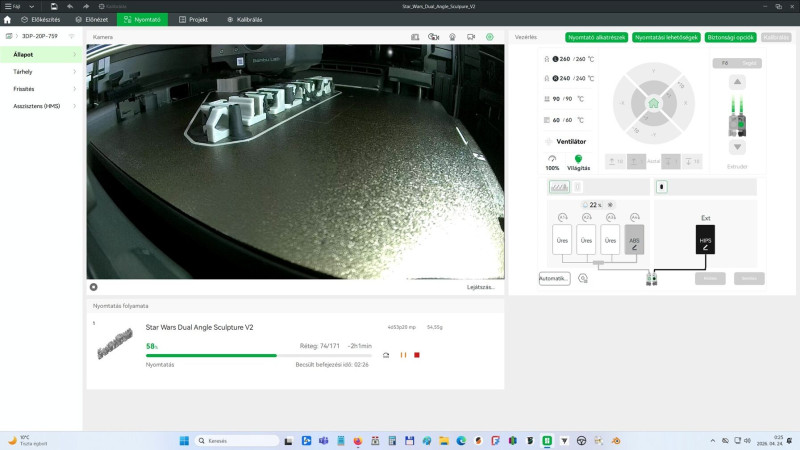Open the home screen icon
800x450 pixels.
coord(7,19)
